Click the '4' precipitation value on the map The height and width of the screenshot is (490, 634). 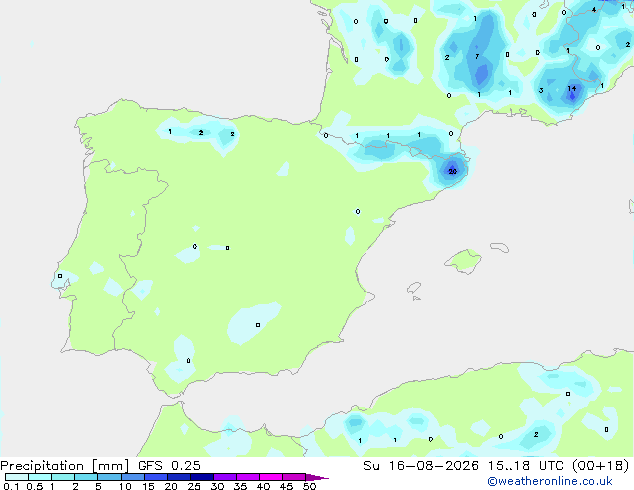point(594,10)
